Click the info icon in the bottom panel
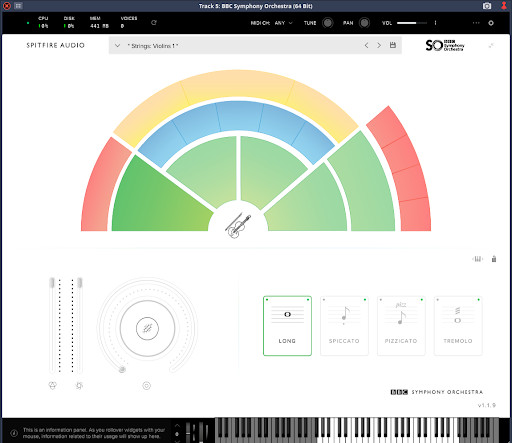 tap(14, 433)
